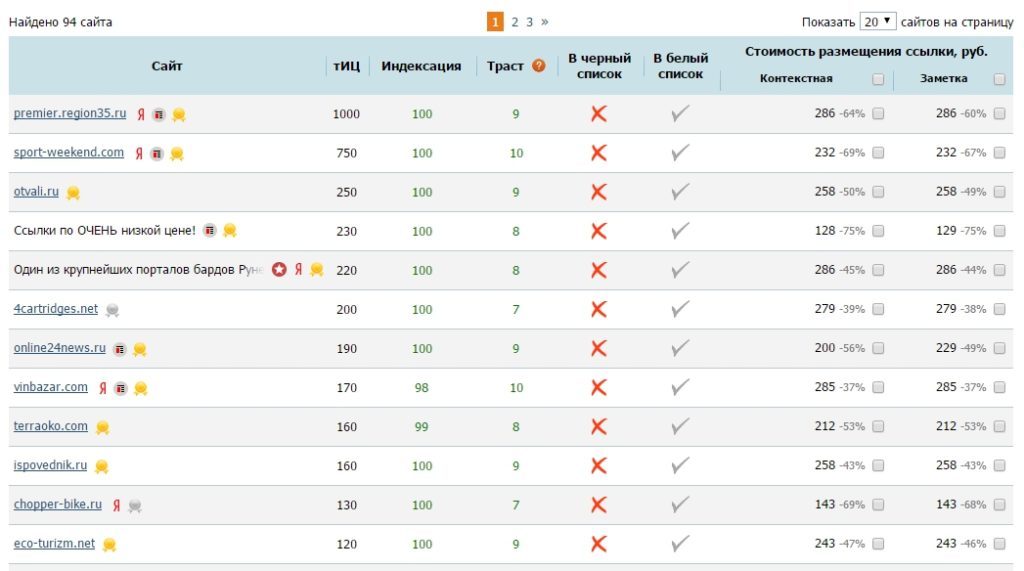Go to results page 2

(515, 22)
